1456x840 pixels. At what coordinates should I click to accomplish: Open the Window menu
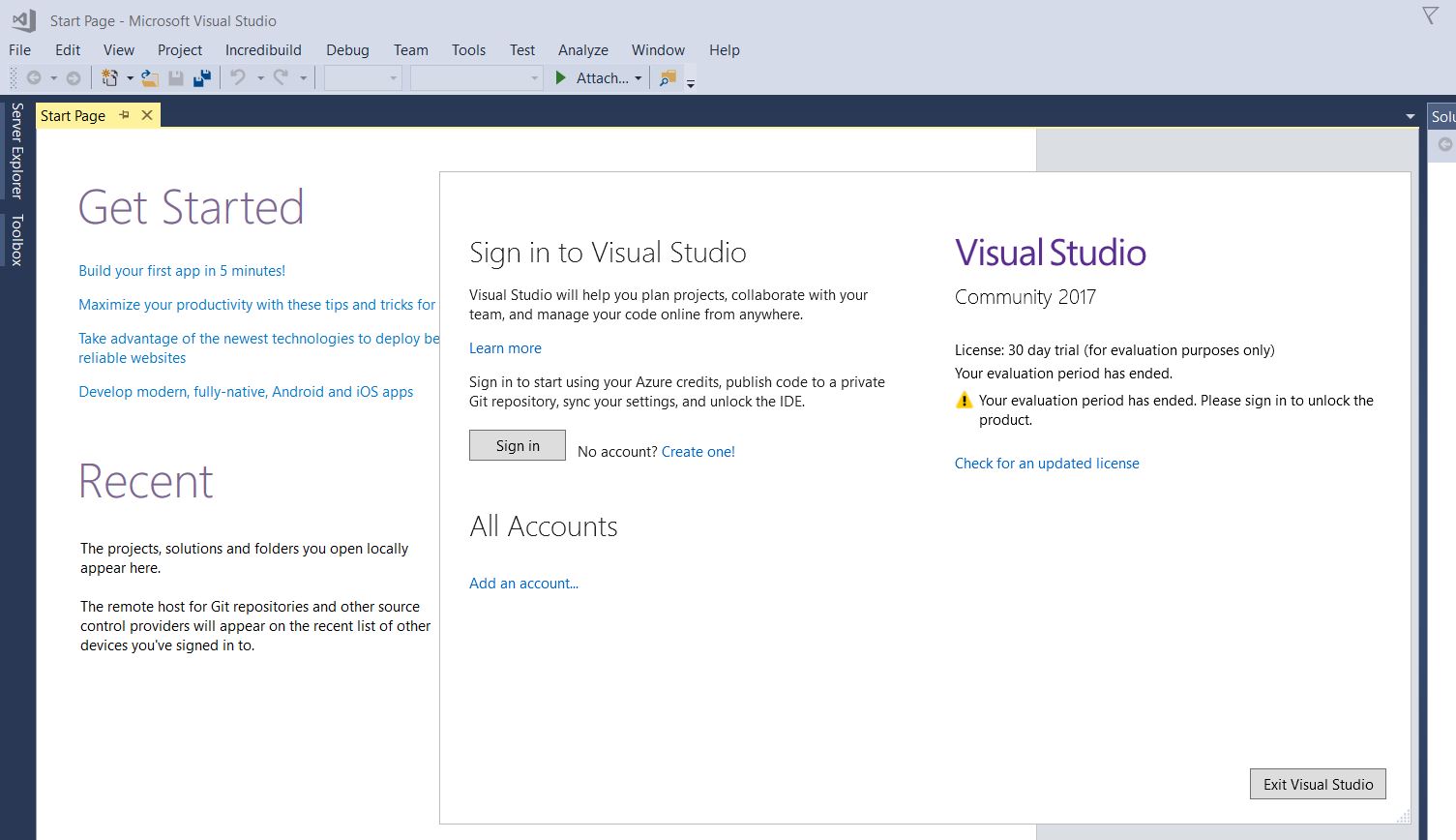click(658, 50)
